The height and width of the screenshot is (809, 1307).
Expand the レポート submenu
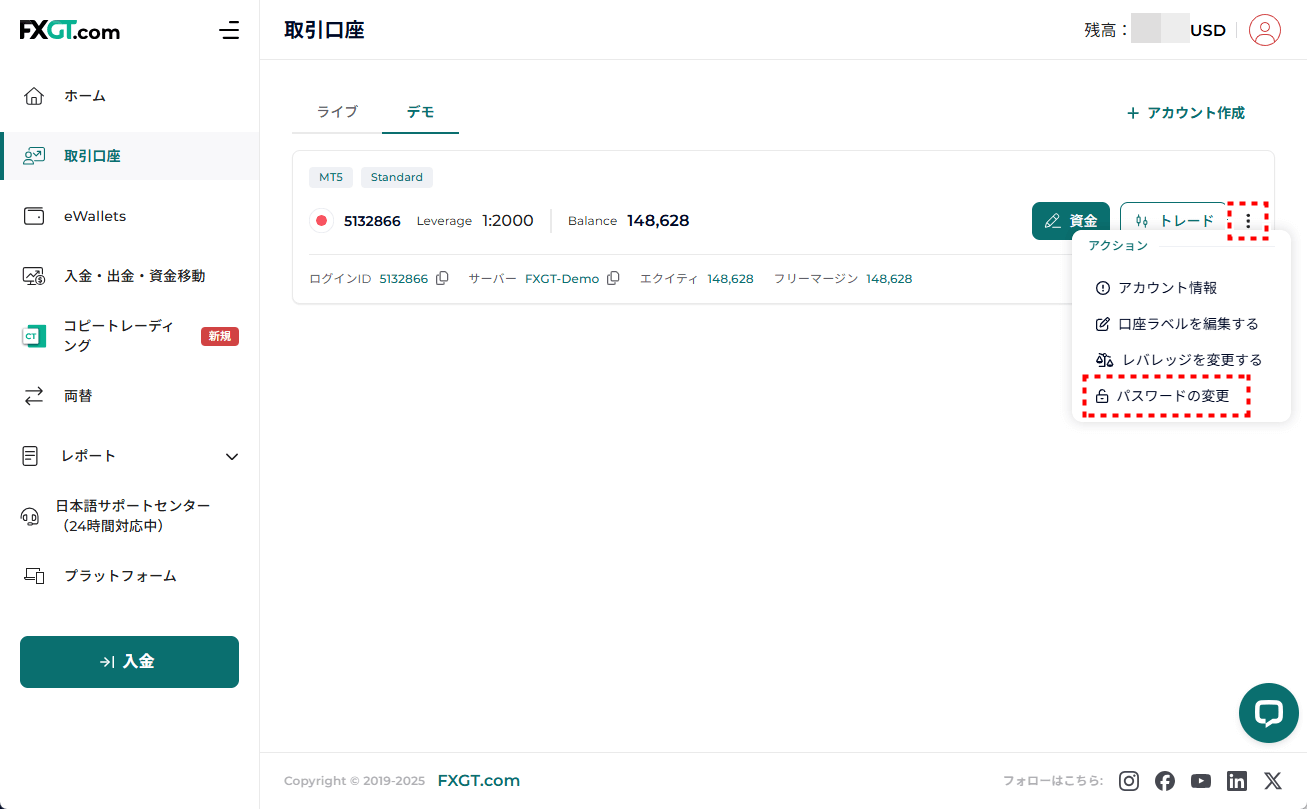[232, 456]
